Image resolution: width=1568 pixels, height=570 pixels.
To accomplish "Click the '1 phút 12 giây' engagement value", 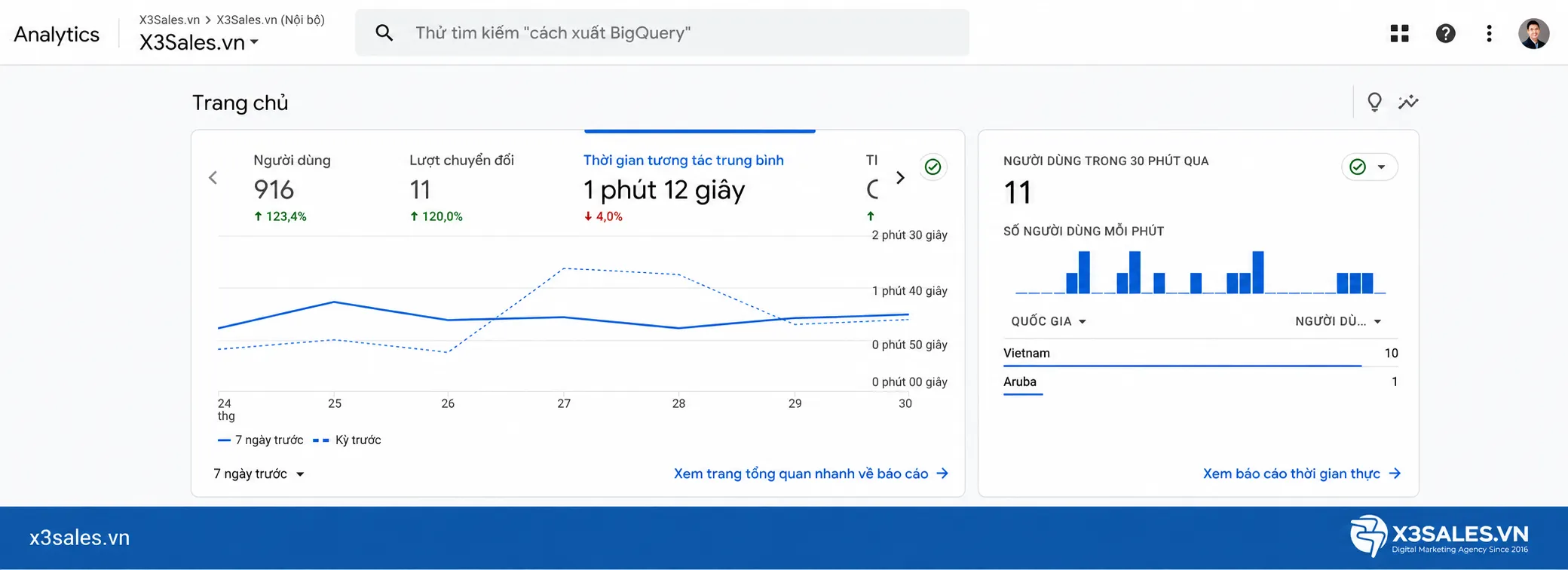I will 664,190.
